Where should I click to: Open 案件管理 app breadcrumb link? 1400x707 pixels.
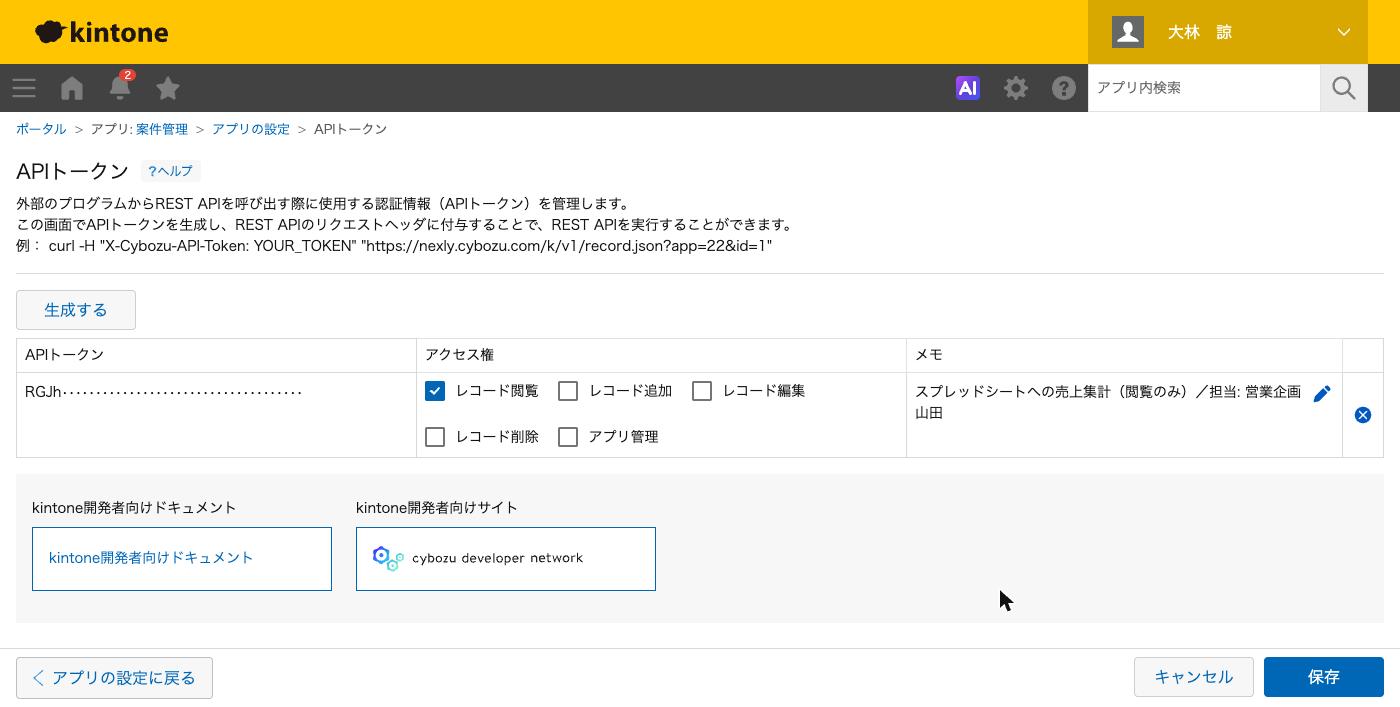(x=162, y=129)
